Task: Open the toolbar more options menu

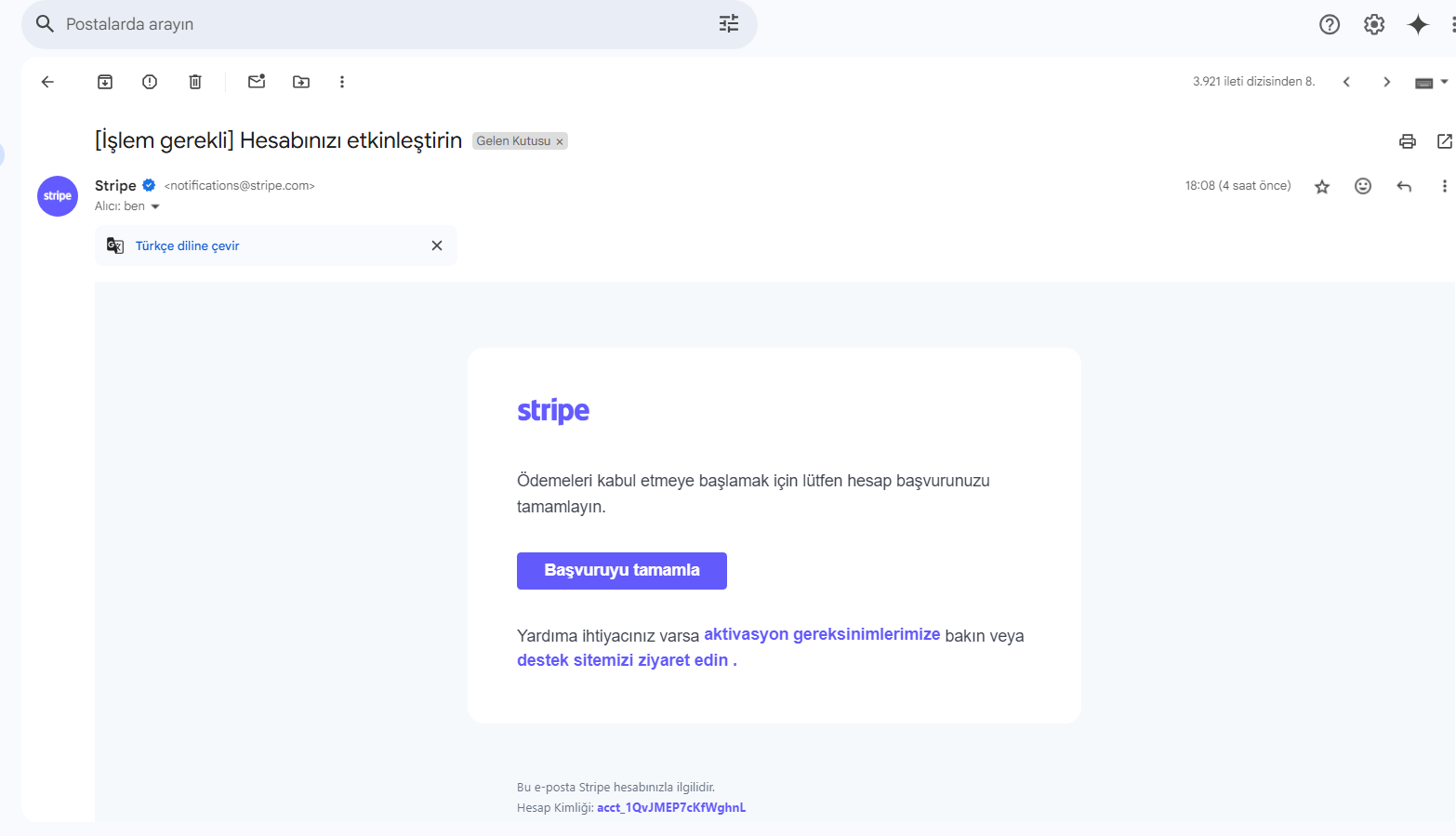Action: coord(342,82)
